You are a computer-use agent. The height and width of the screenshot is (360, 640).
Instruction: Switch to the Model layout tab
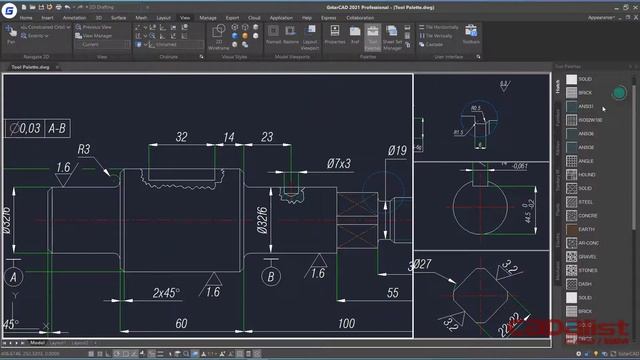37,343
